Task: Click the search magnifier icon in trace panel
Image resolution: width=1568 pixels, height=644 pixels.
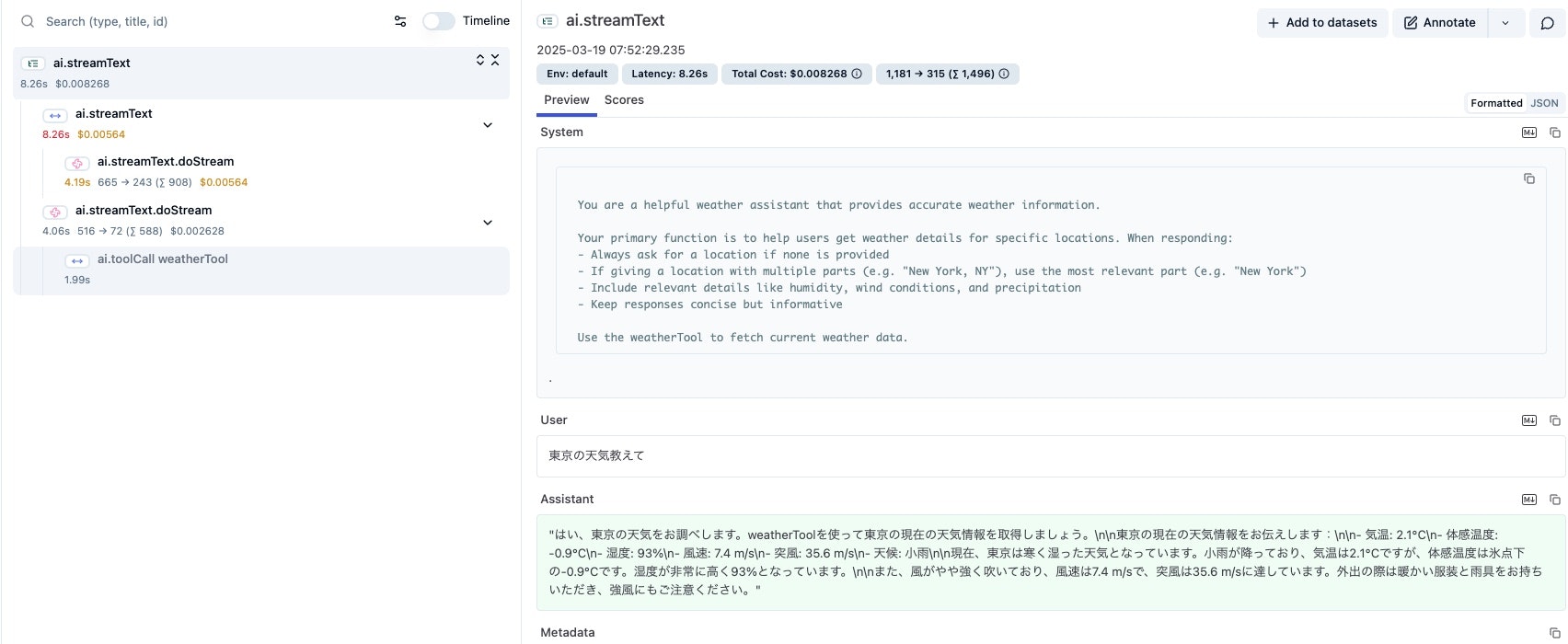Action: [x=28, y=21]
